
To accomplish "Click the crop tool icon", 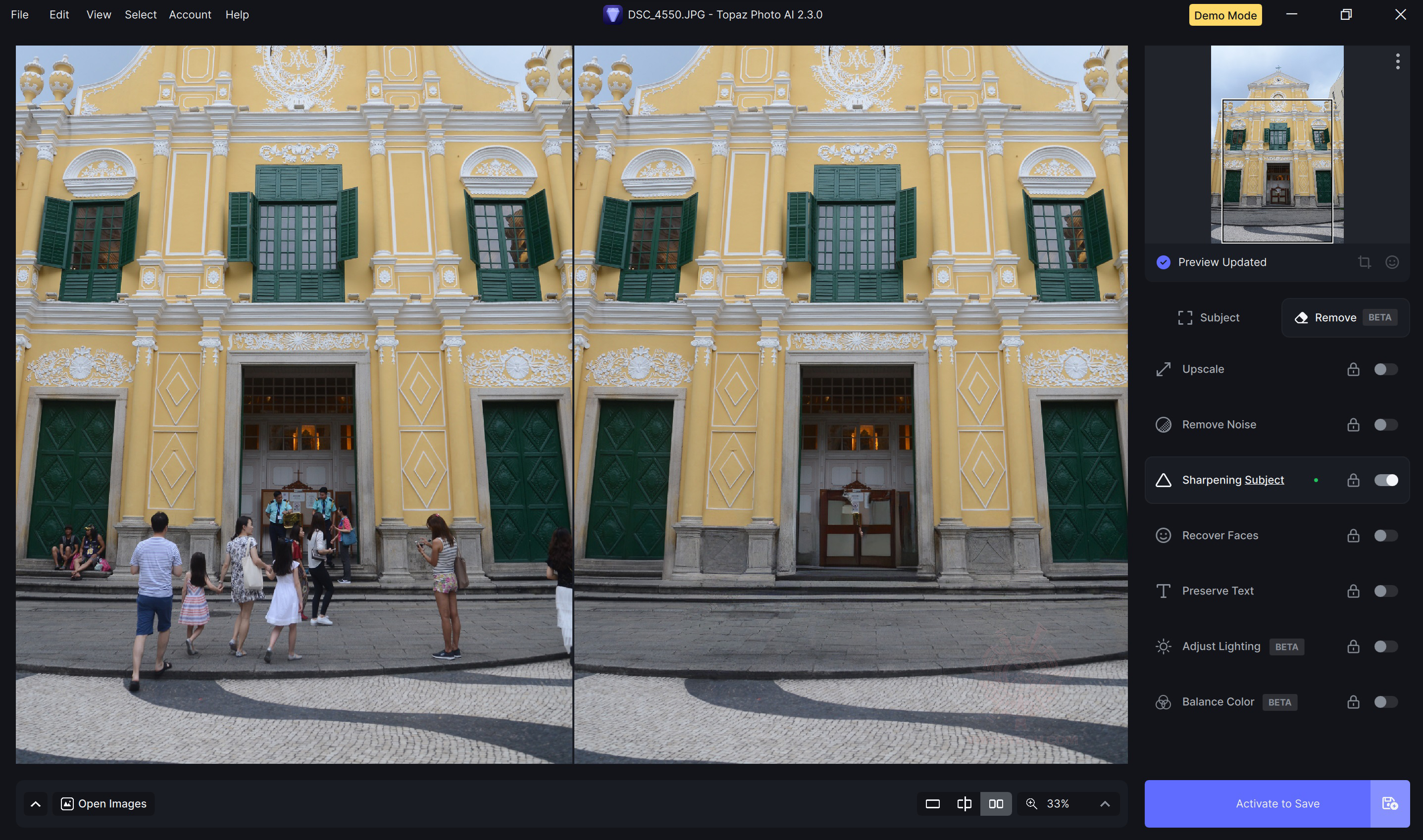I will click(1364, 262).
